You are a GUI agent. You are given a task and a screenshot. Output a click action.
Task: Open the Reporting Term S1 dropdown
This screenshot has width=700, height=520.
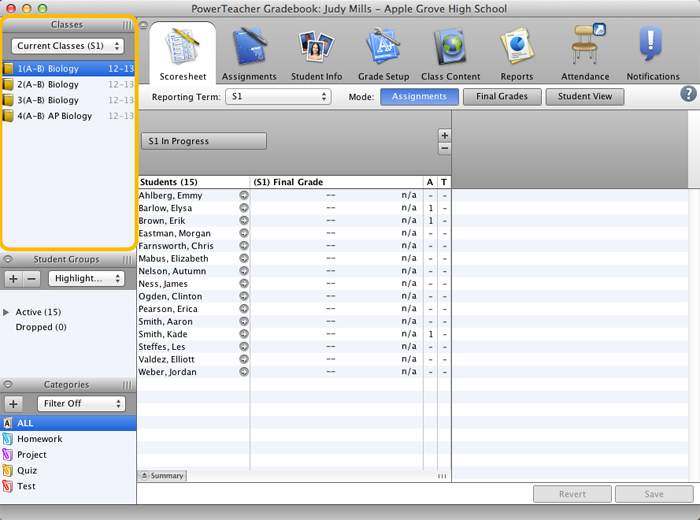click(278, 96)
